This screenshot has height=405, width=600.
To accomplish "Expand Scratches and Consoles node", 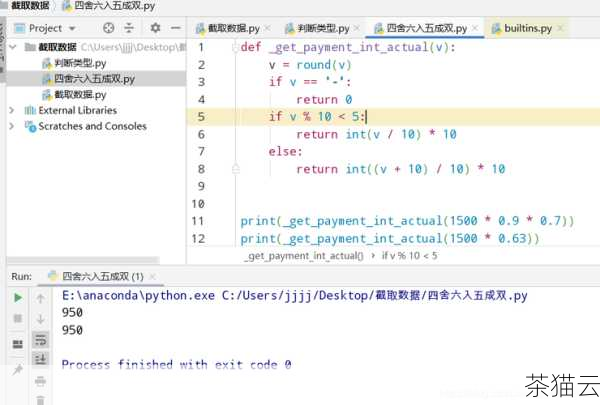I will [12, 126].
